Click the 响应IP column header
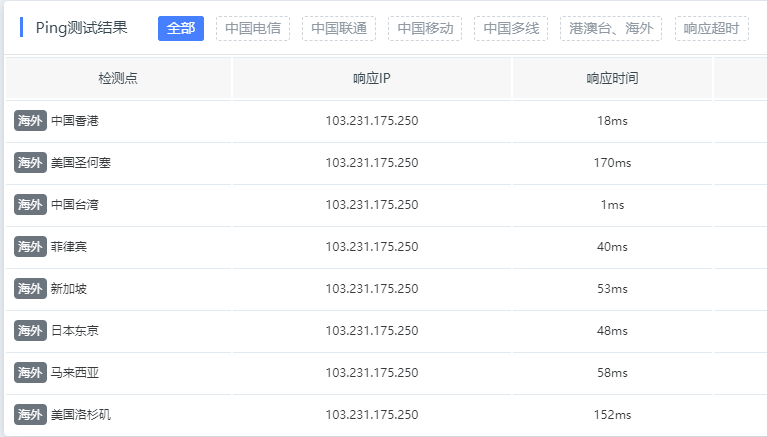The height and width of the screenshot is (437, 767). [371, 78]
